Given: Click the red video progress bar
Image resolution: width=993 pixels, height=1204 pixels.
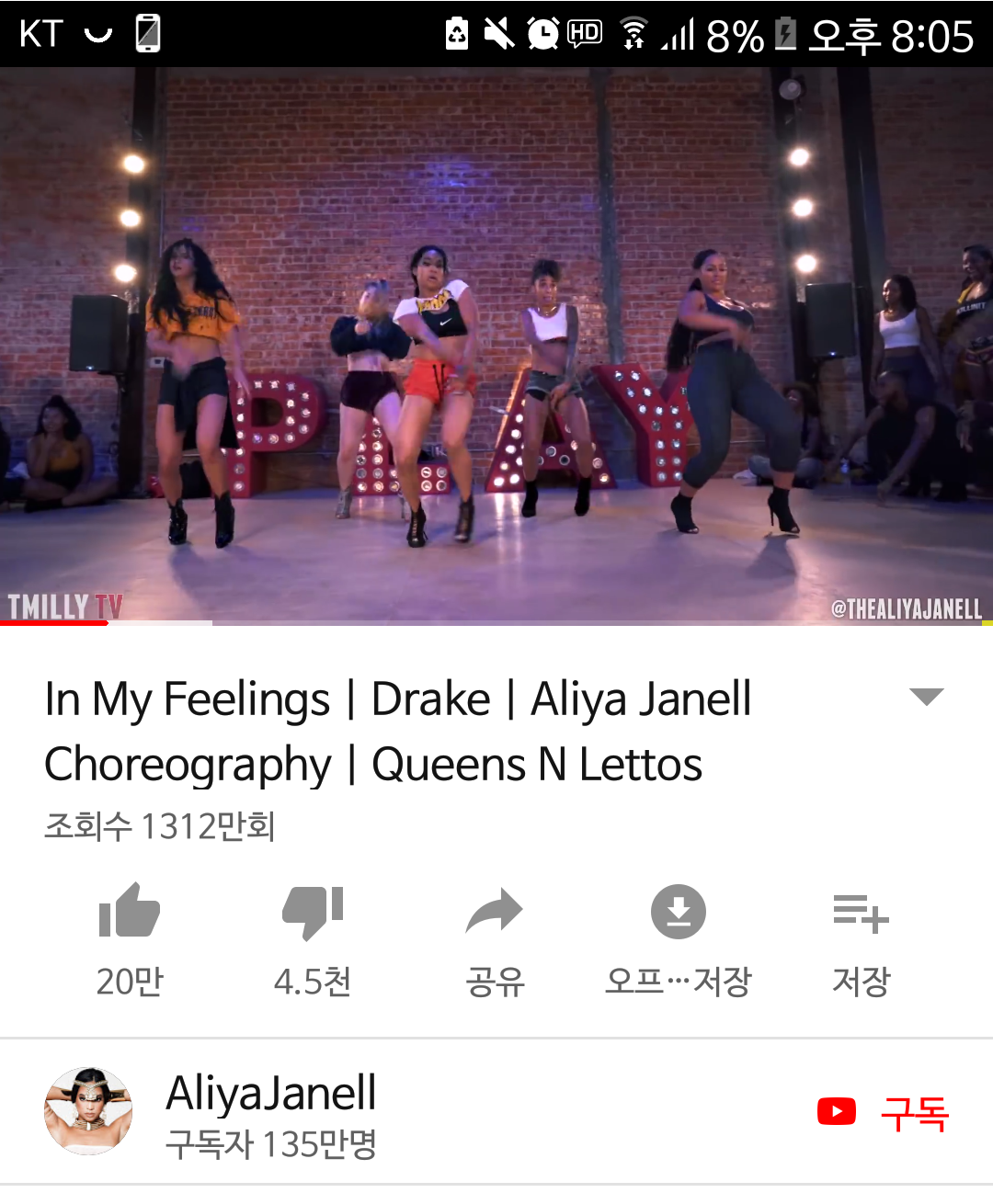Looking at the screenshot, I should tap(54, 623).
